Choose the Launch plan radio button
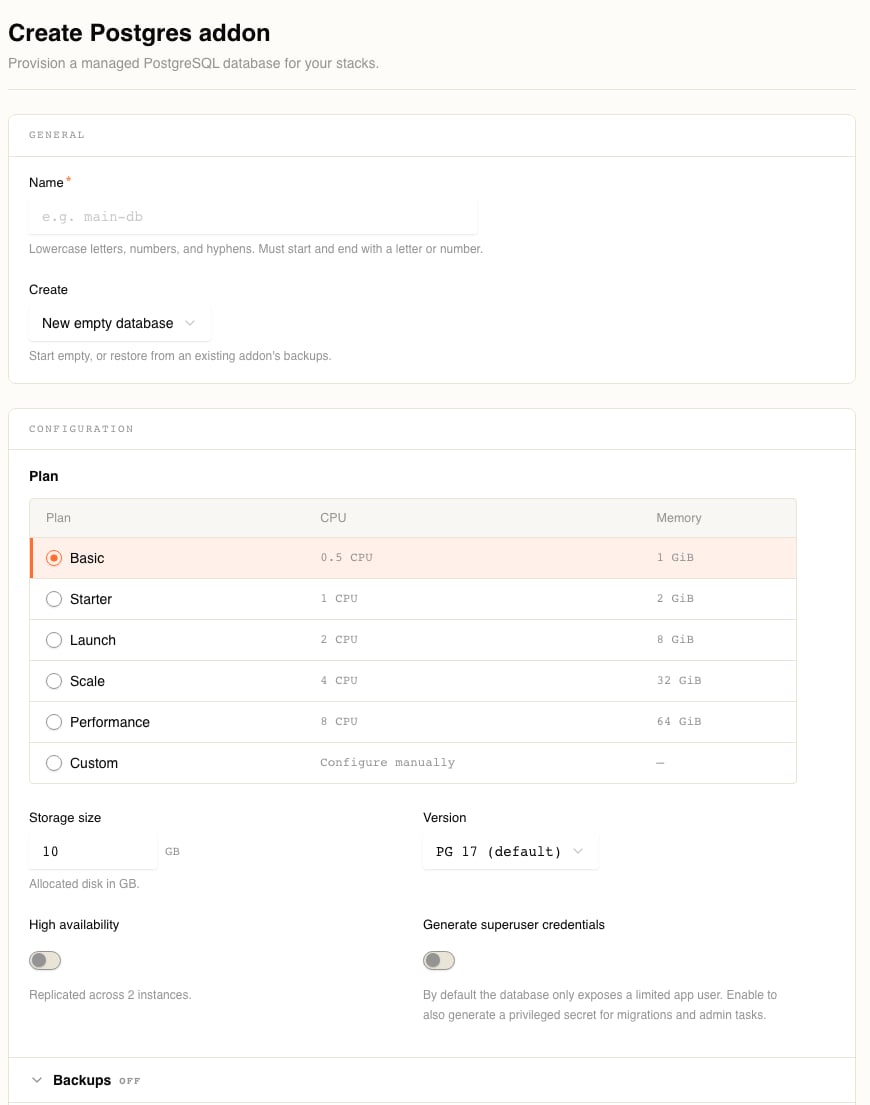This screenshot has width=870, height=1105. pyautogui.click(x=54, y=640)
